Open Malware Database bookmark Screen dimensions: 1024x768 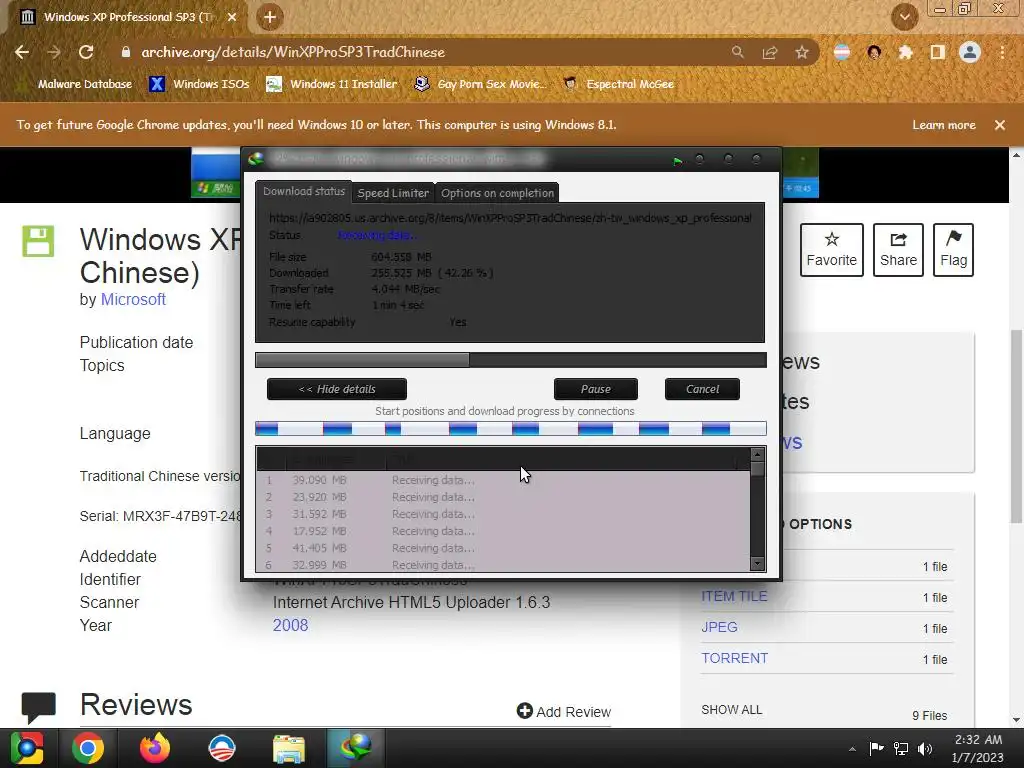(x=77, y=84)
